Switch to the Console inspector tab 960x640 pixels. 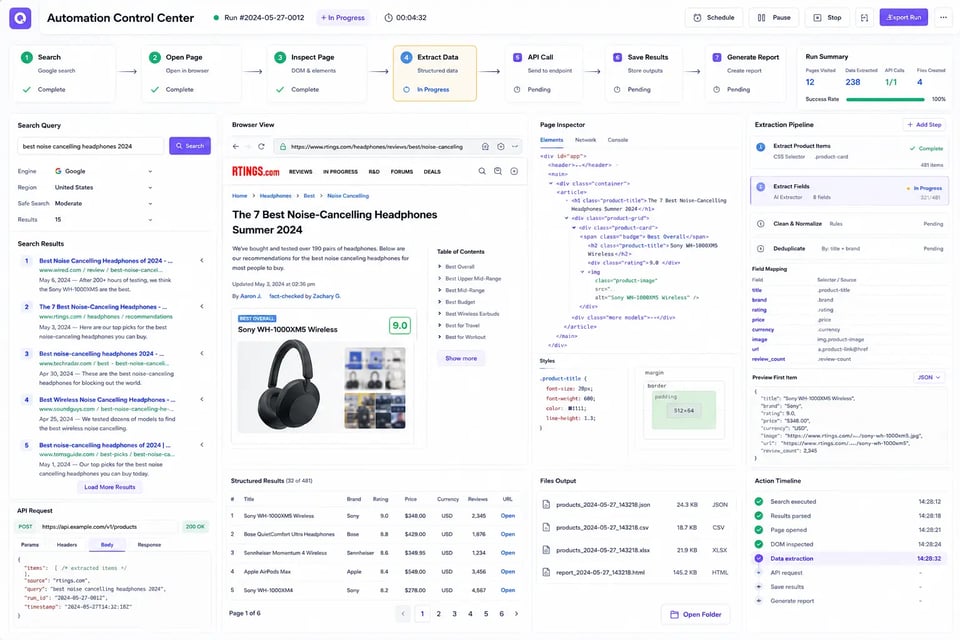coord(618,140)
